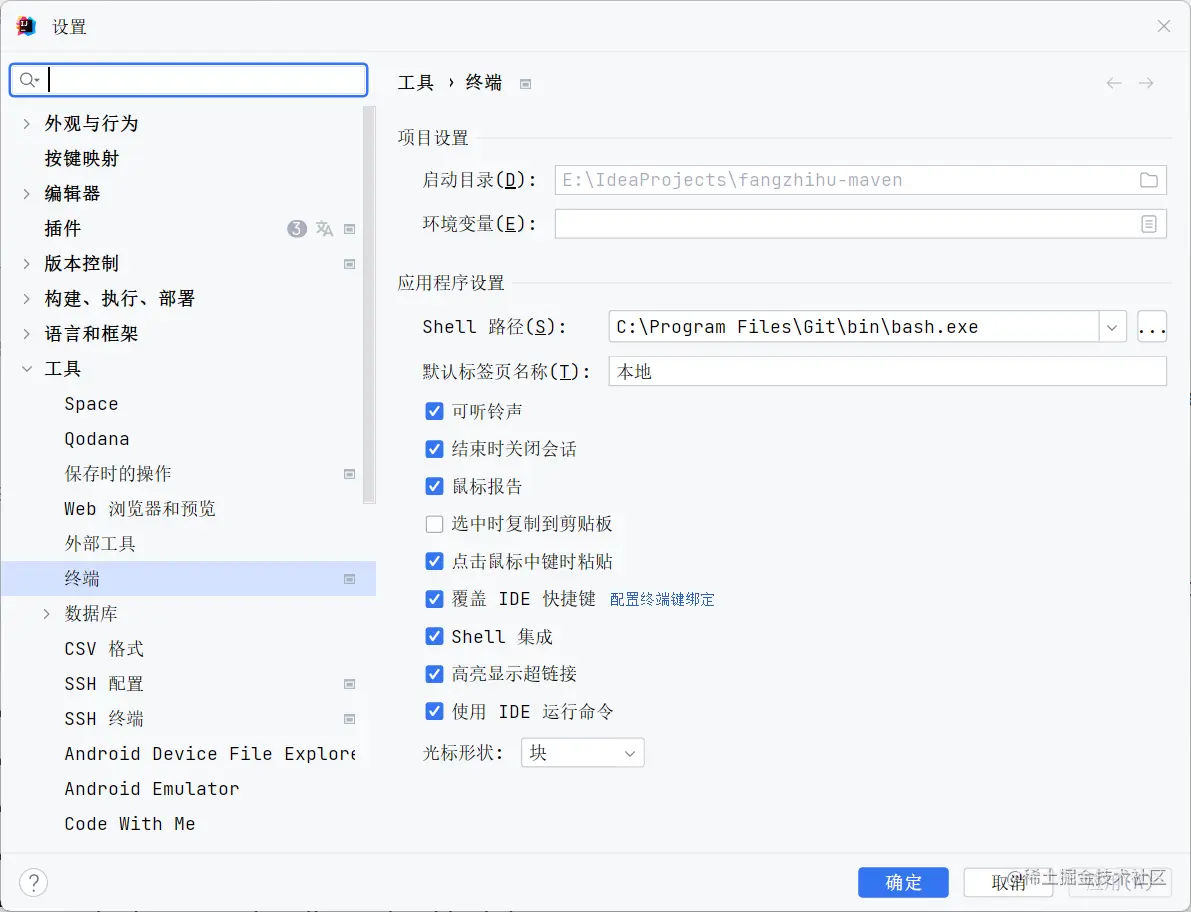Screen dimensions: 1191x912
Task: Expand 版本控制 tree node
Action: click(x=27, y=264)
